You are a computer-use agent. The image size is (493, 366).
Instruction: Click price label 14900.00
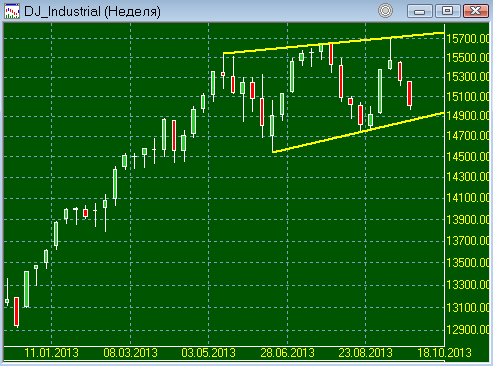click(x=468, y=116)
